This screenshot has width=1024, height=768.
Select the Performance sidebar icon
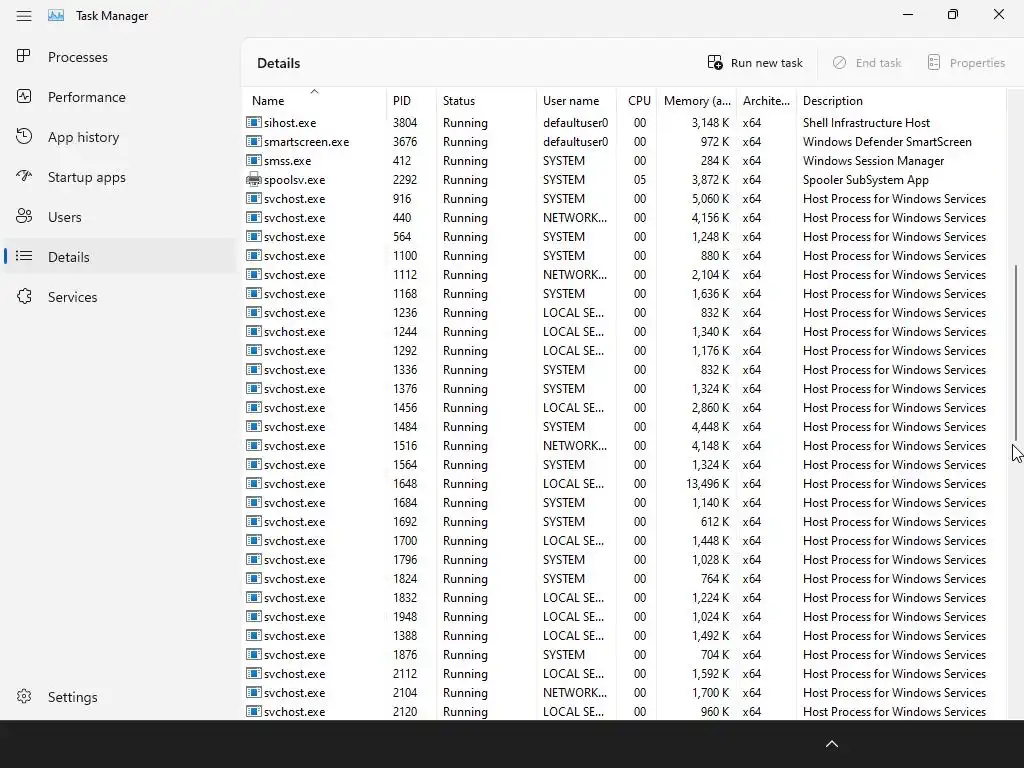point(24,97)
